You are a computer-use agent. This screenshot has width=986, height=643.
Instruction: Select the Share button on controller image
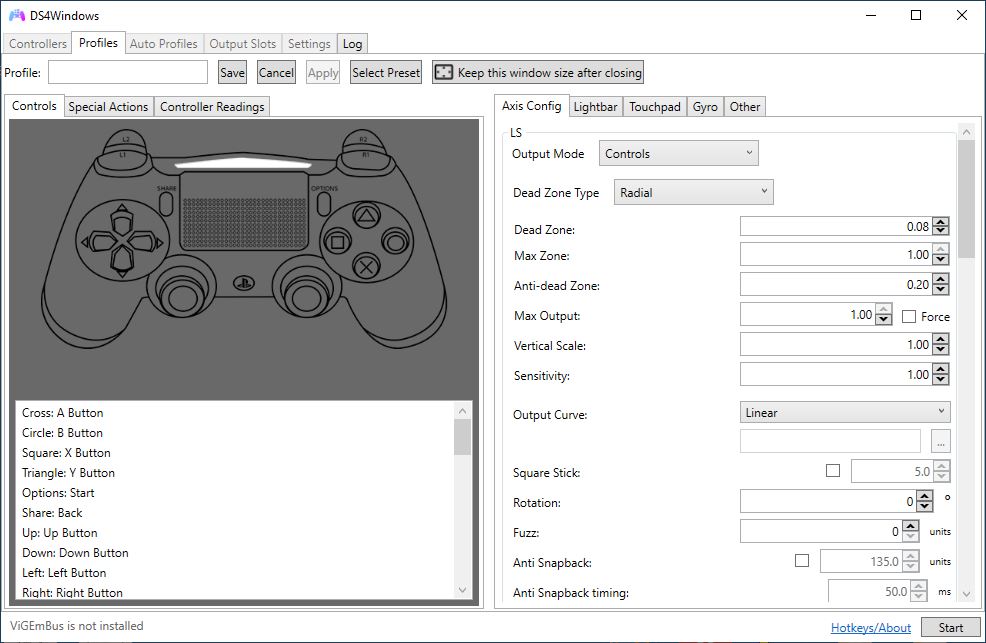tap(166, 204)
